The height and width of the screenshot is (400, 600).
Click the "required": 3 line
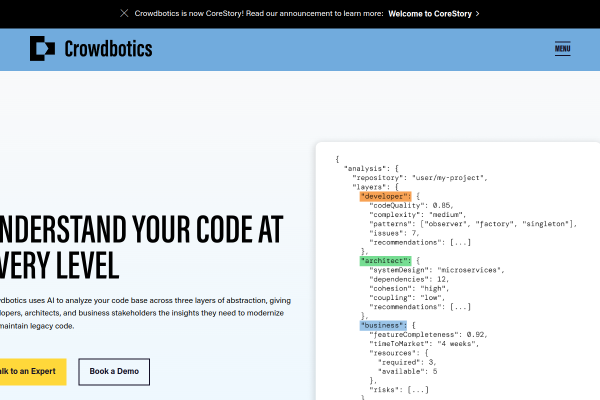point(407,362)
